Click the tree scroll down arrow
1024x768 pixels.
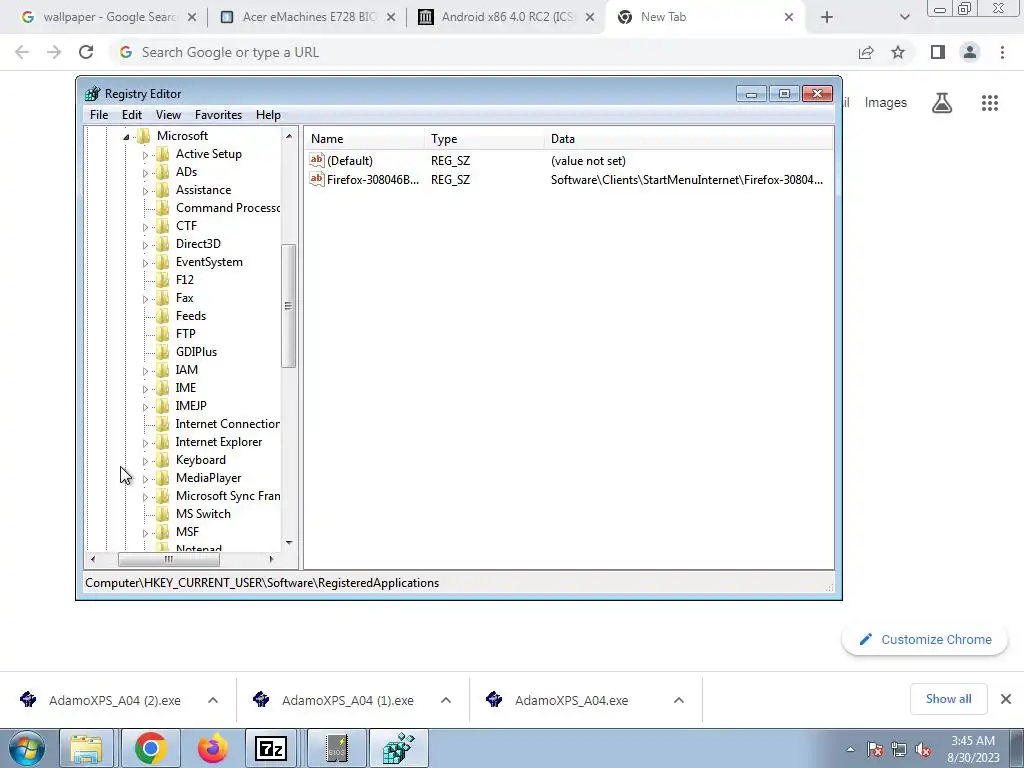tap(289, 543)
